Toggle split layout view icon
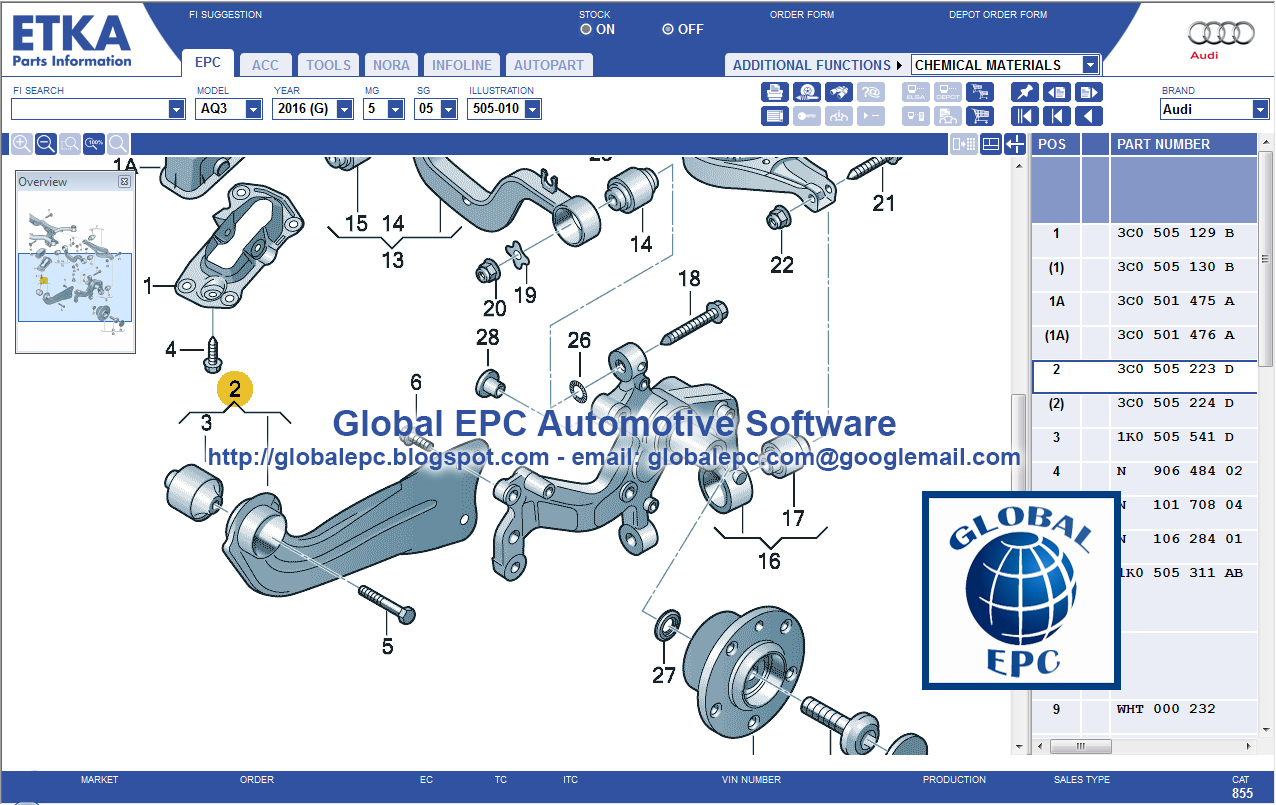The width and height of the screenshot is (1276, 805). pyautogui.click(x=990, y=144)
